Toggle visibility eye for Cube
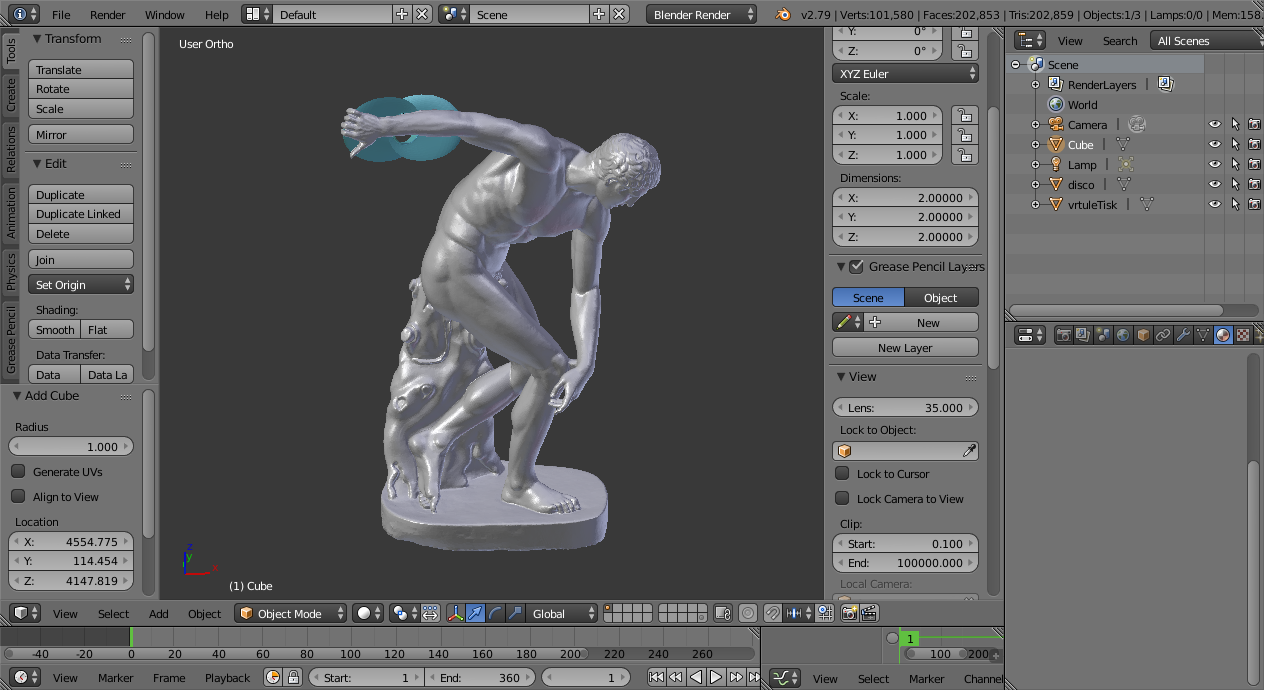This screenshot has height=690, width=1264. click(1215, 145)
